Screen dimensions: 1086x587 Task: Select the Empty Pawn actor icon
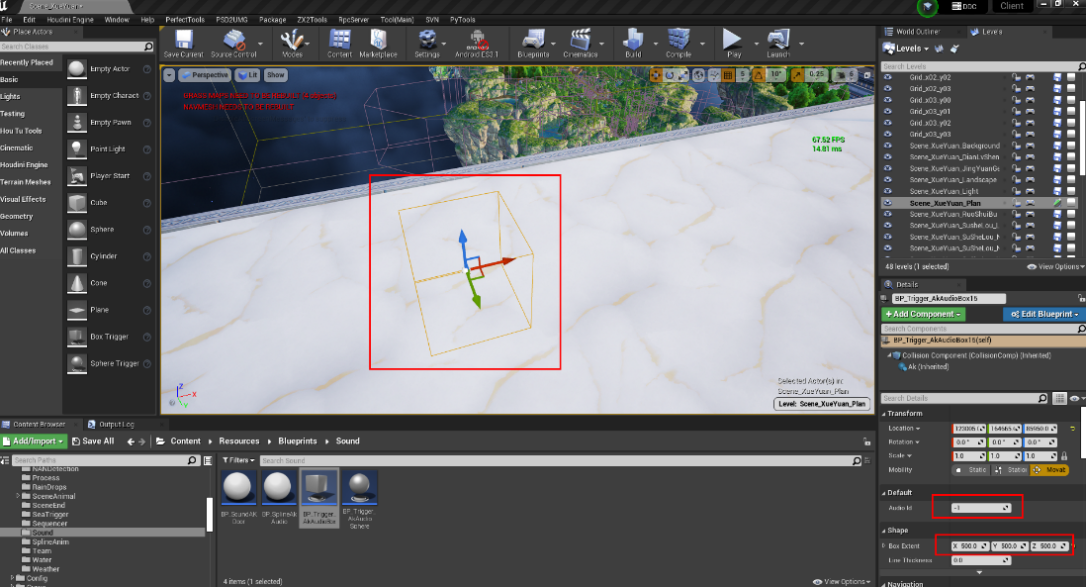pos(77,123)
